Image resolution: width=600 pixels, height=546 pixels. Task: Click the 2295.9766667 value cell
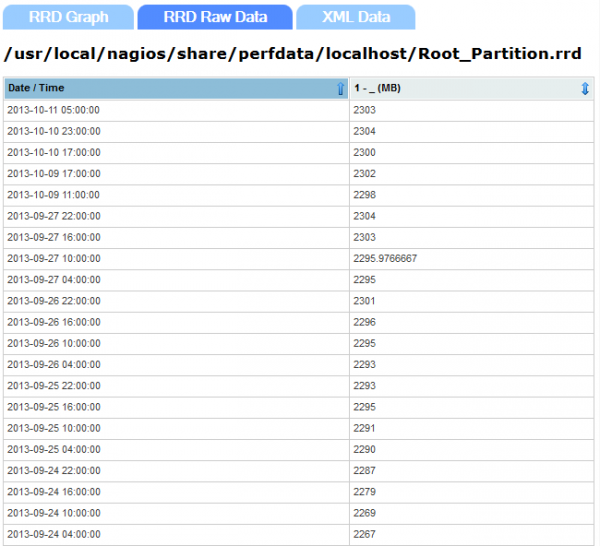click(385, 258)
